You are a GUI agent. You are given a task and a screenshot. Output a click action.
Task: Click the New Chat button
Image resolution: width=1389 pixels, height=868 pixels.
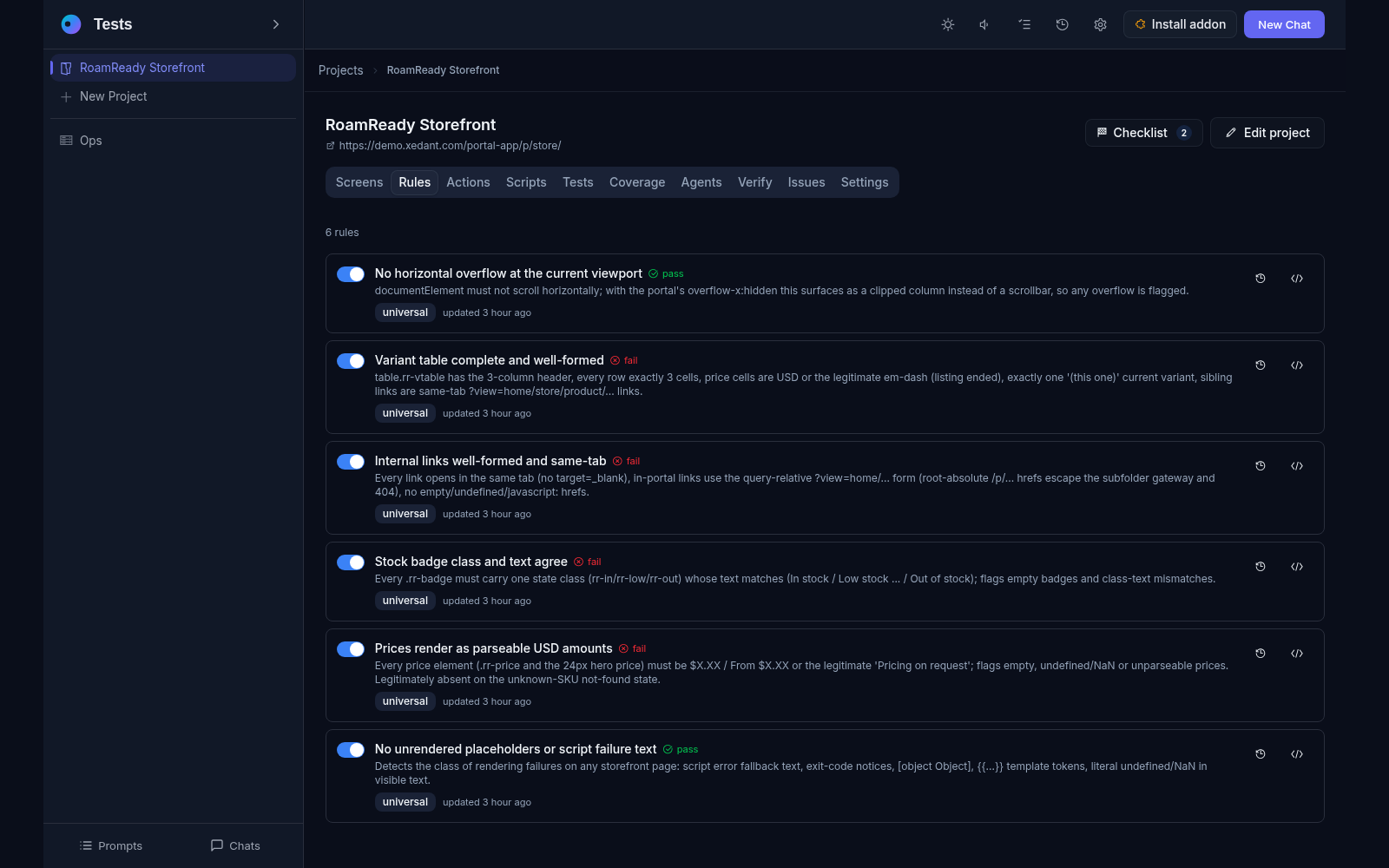coord(1284,24)
